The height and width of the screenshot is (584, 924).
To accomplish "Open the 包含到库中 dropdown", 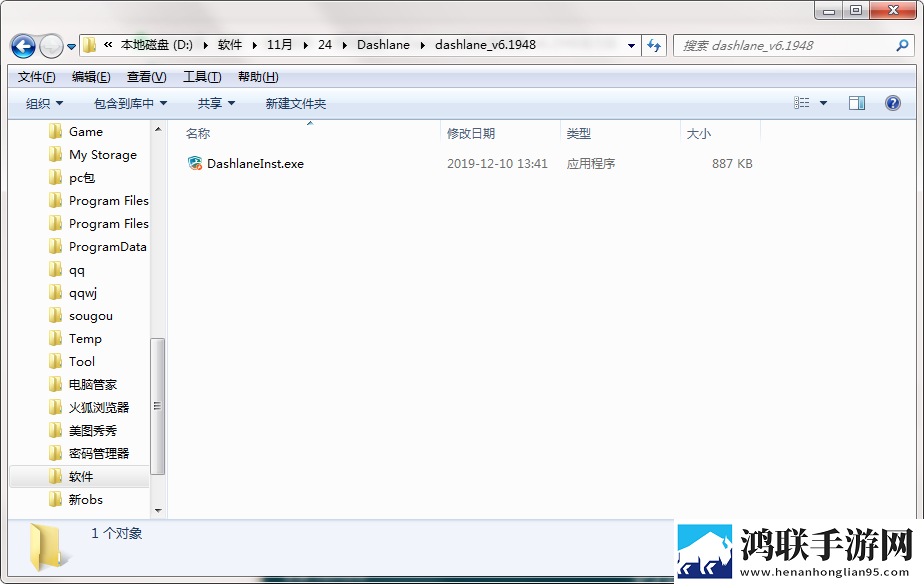I will pos(130,104).
